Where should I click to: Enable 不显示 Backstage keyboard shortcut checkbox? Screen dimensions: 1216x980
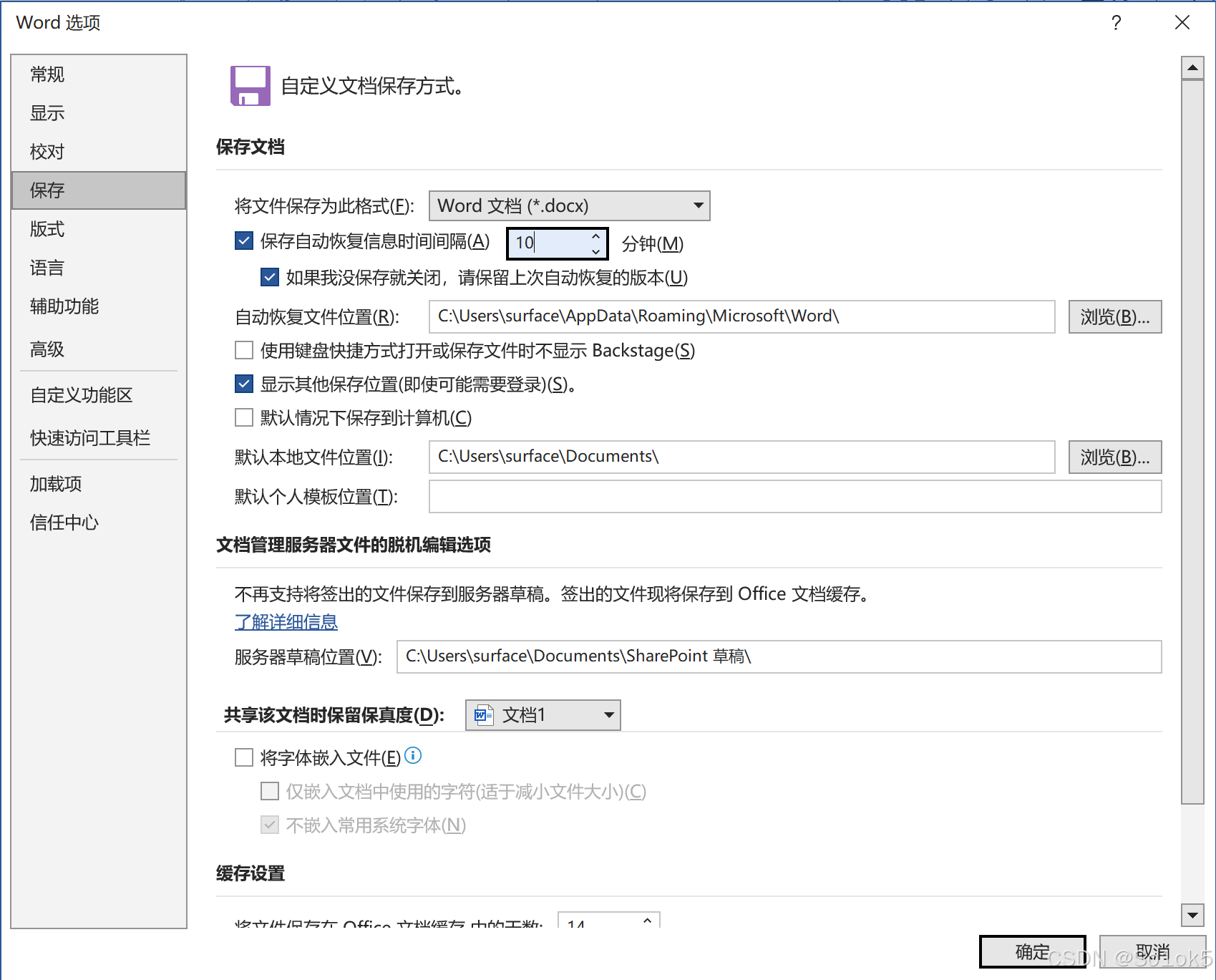point(244,350)
